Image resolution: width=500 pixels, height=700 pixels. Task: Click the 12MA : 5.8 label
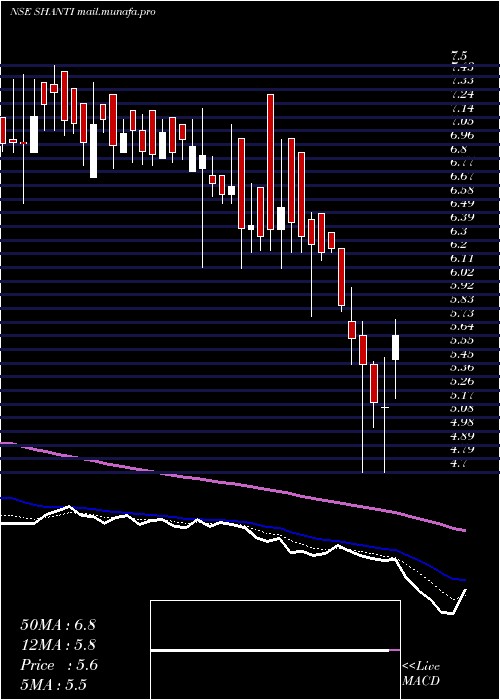(x=58, y=645)
